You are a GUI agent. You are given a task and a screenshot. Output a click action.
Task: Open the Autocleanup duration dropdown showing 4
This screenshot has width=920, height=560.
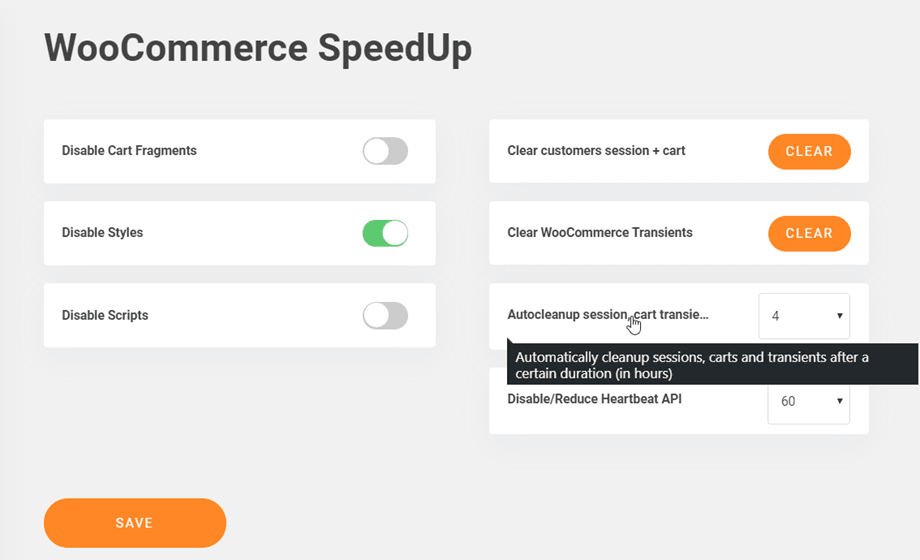(x=803, y=315)
